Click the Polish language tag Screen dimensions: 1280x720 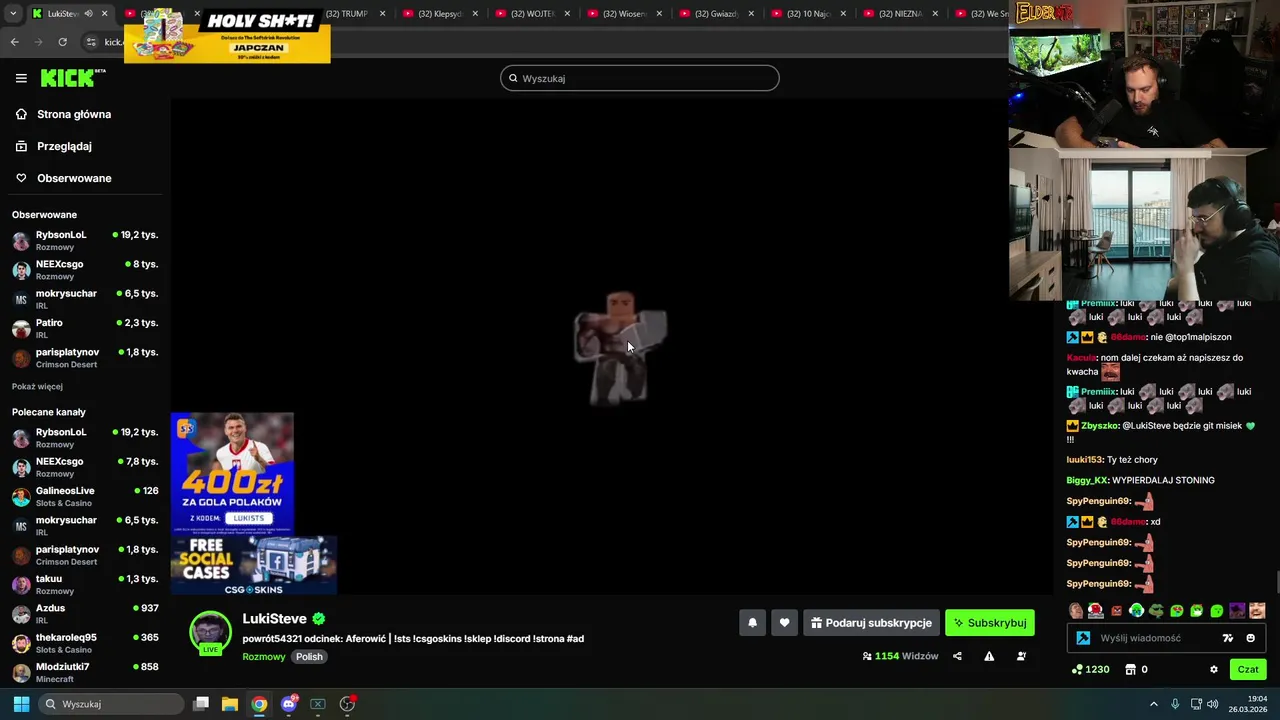(x=309, y=657)
